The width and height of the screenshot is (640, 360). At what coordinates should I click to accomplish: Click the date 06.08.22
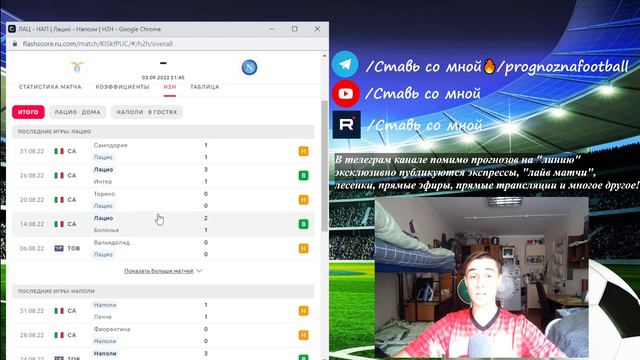[32, 248]
